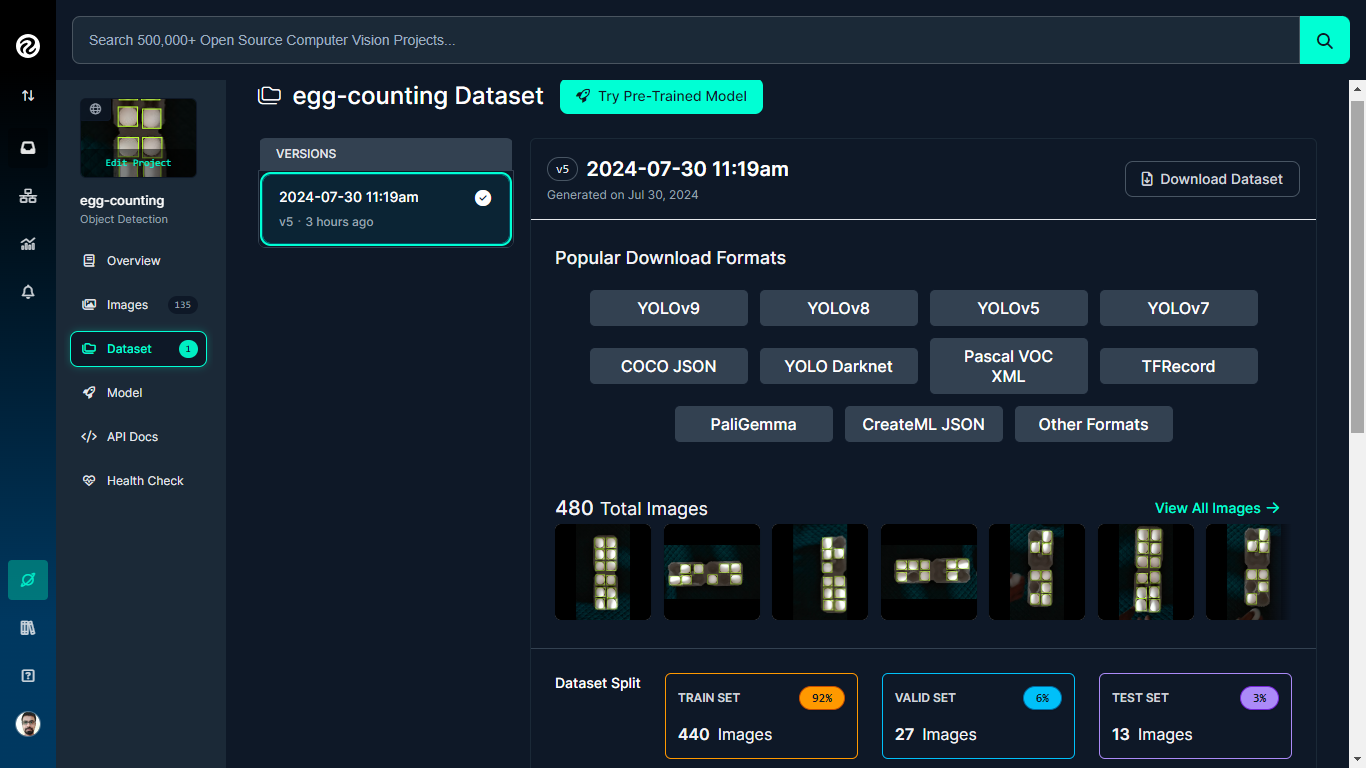Choose the YOLOv9 download format

coord(669,308)
